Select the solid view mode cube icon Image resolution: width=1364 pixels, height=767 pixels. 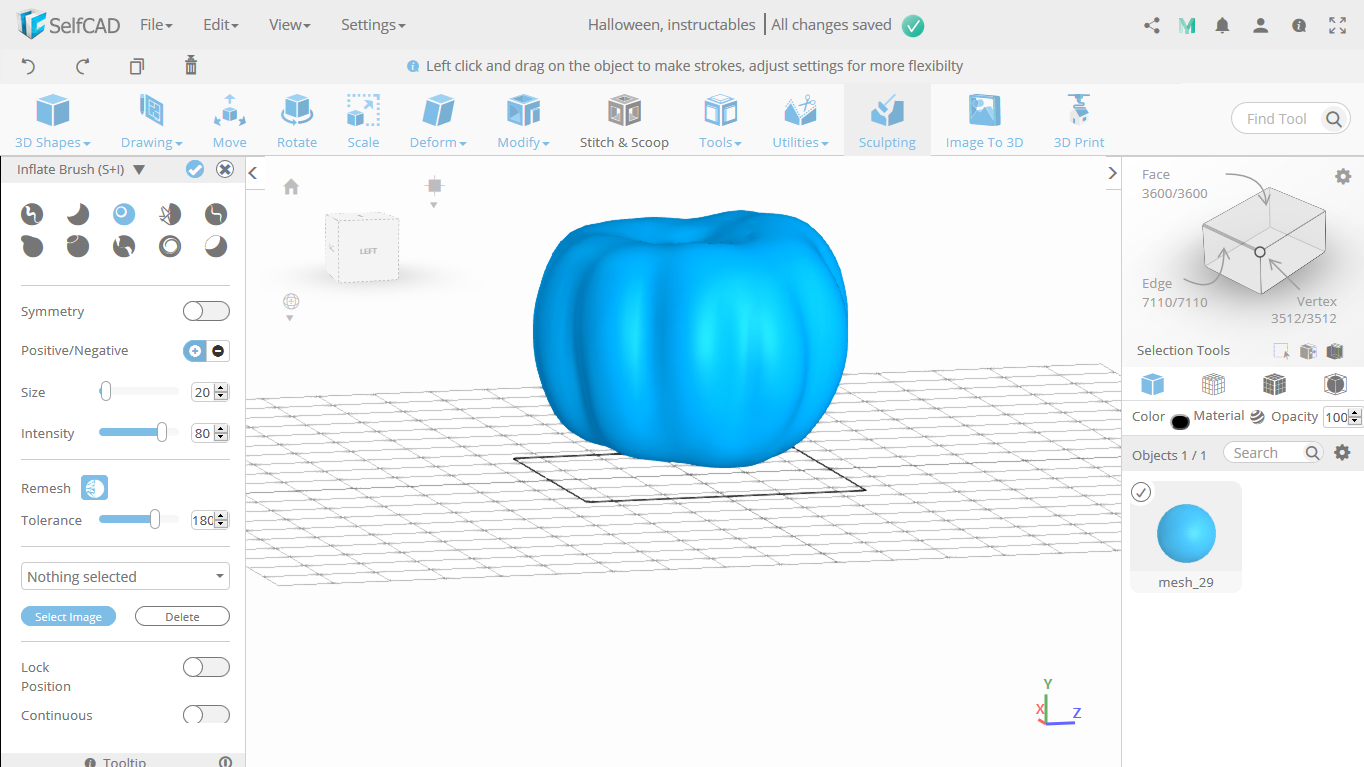pos(1153,384)
